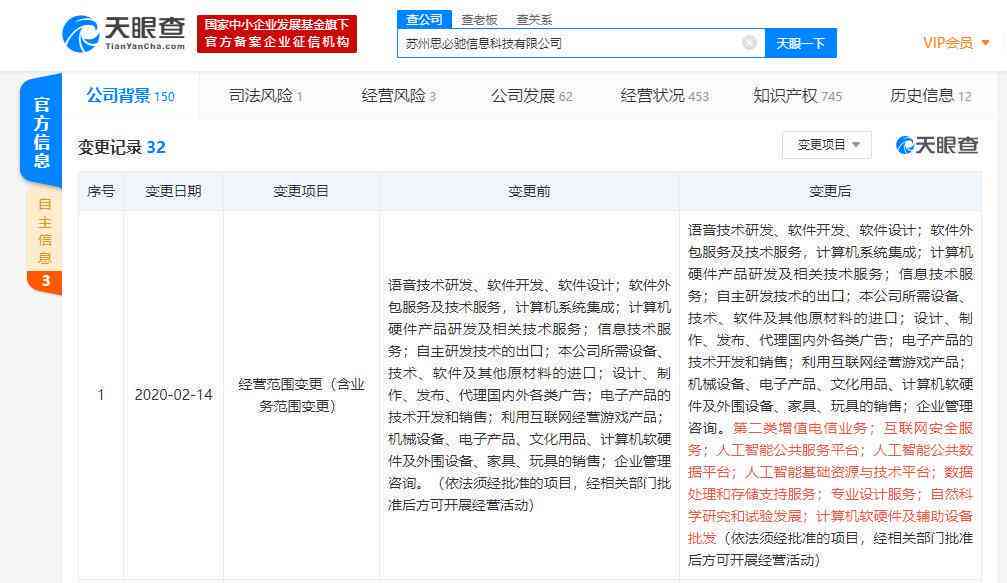1007x583 pixels.
Task: Open the 经营风险 tab
Action: [x=399, y=96]
